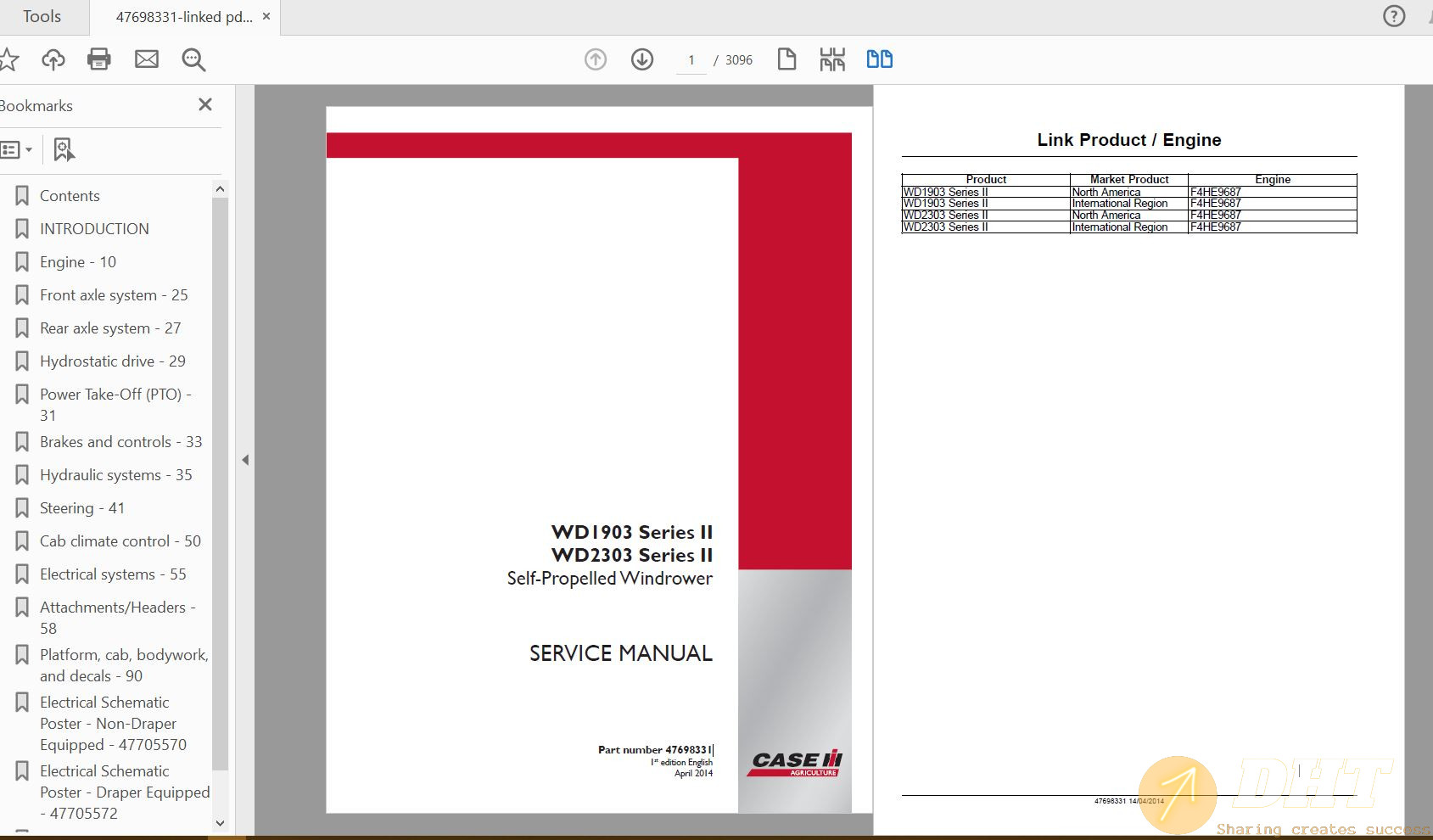Image resolution: width=1433 pixels, height=840 pixels.
Task: Click the WD2303 Series II title text
Action: pyautogui.click(x=632, y=555)
